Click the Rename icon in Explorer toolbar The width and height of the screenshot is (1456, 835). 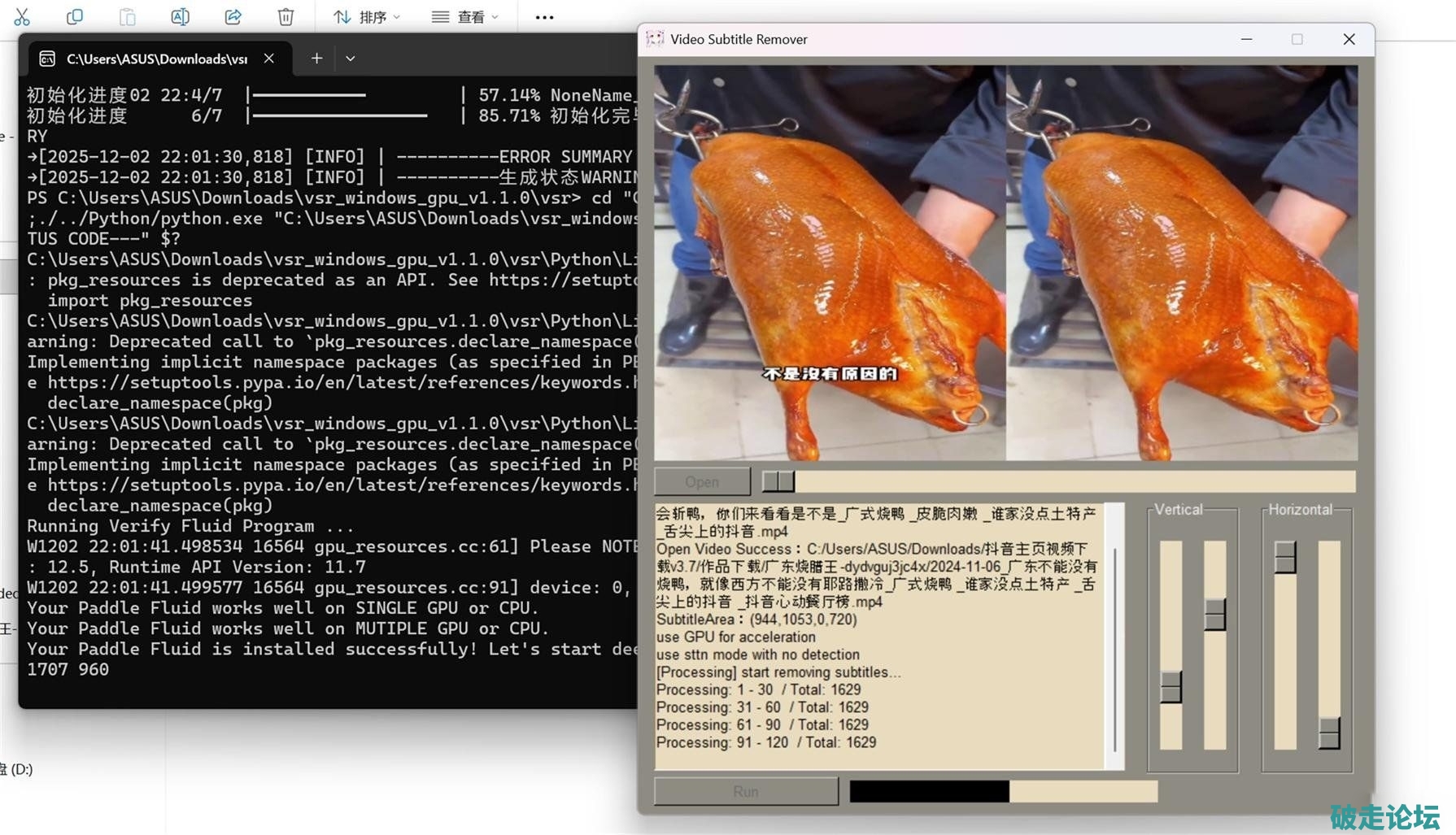[181, 16]
